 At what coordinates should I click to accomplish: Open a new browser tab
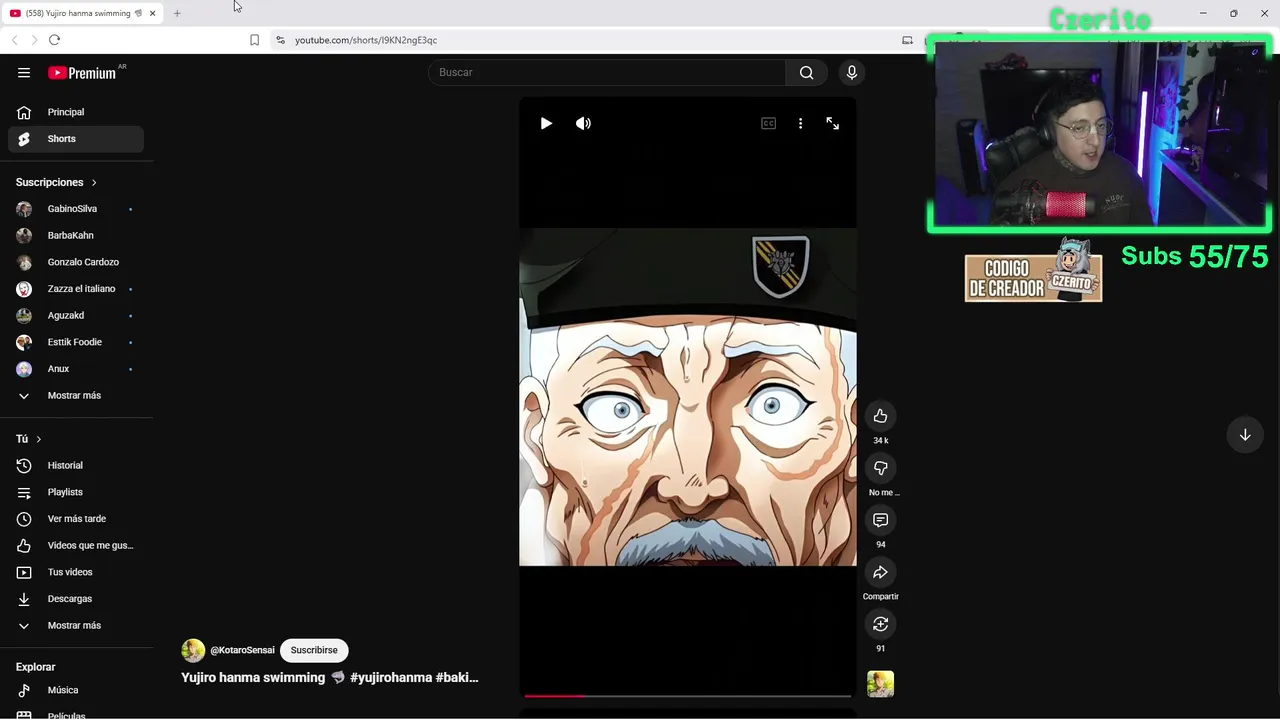click(177, 13)
